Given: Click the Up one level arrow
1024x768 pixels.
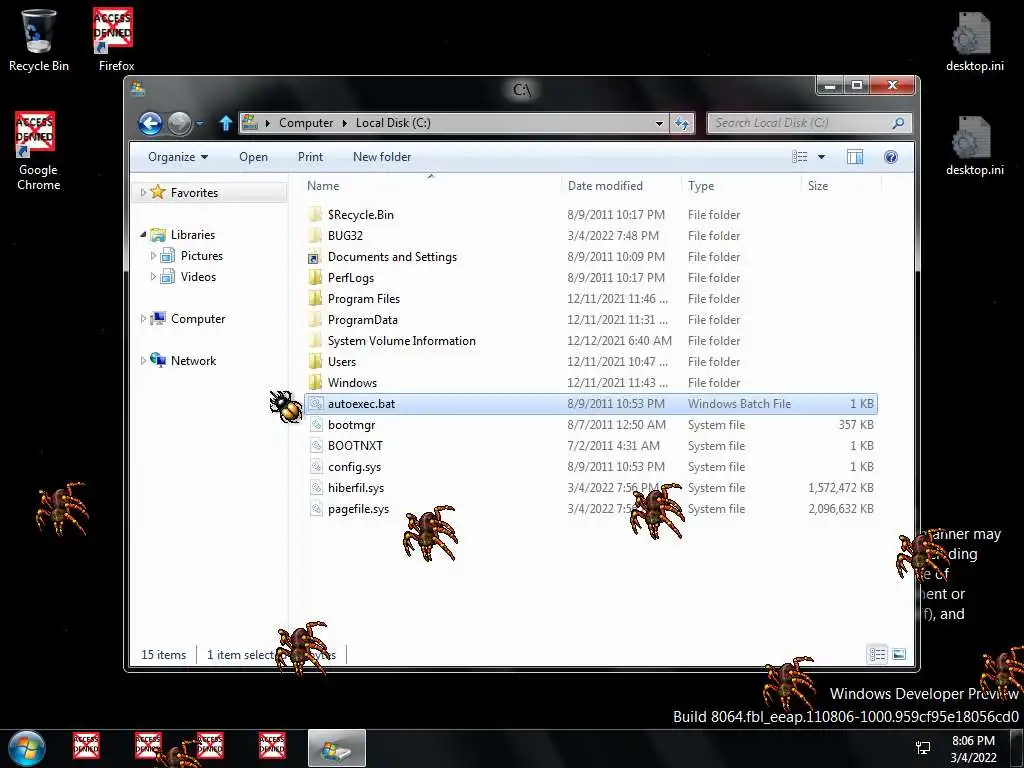Looking at the screenshot, I should point(225,123).
